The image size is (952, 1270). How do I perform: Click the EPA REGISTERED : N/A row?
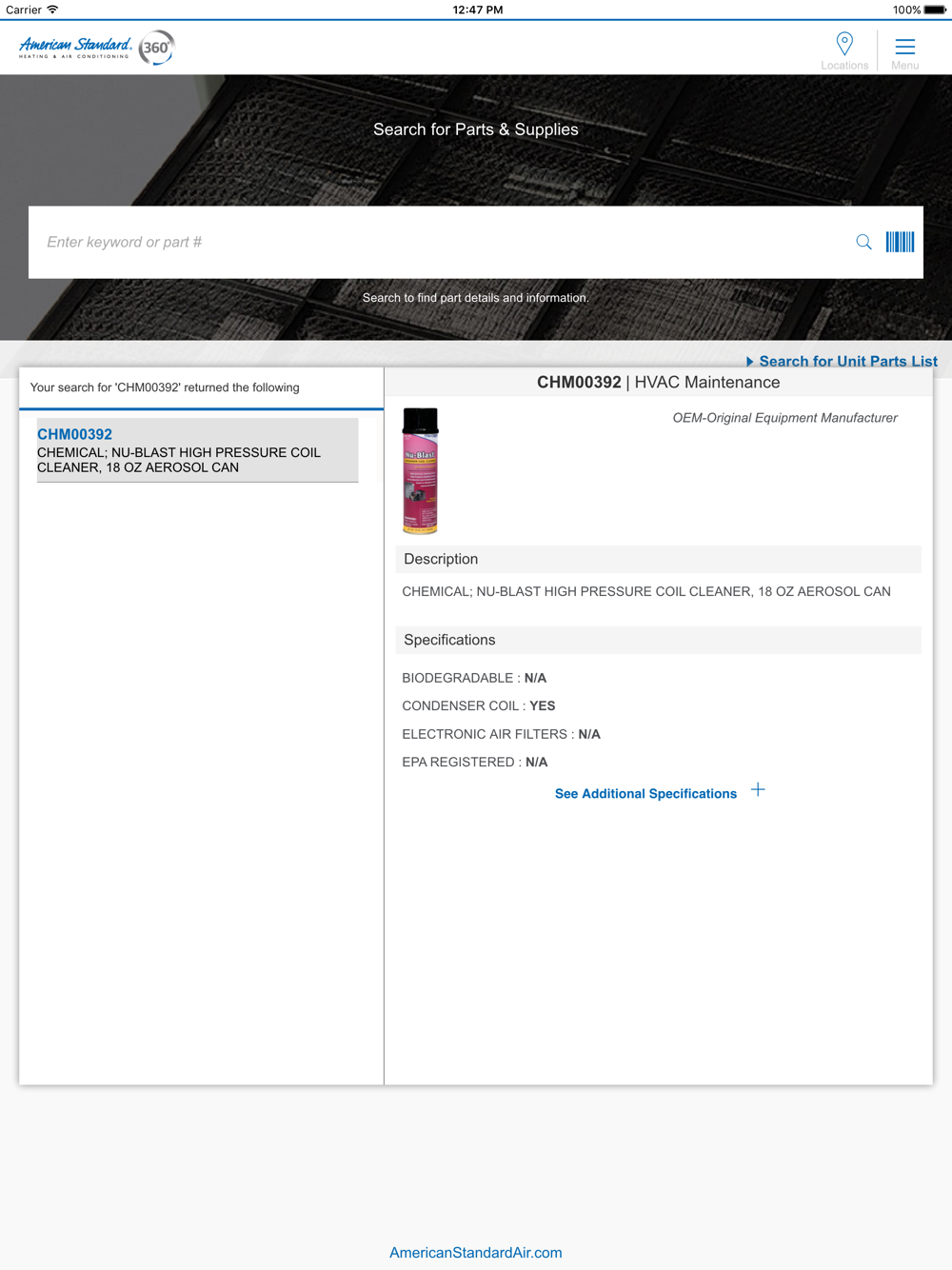(474, 762)
